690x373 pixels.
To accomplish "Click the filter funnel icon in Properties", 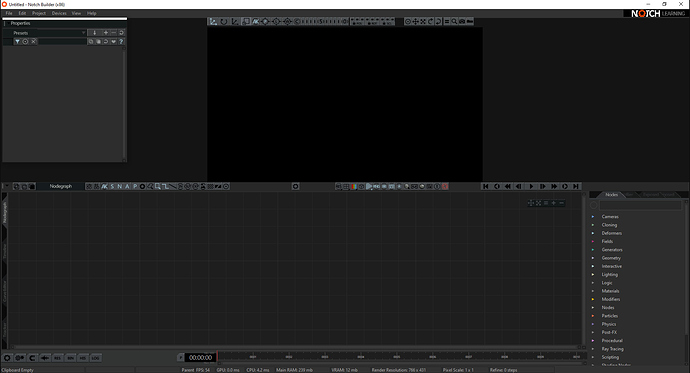I will tap(17, 41).
